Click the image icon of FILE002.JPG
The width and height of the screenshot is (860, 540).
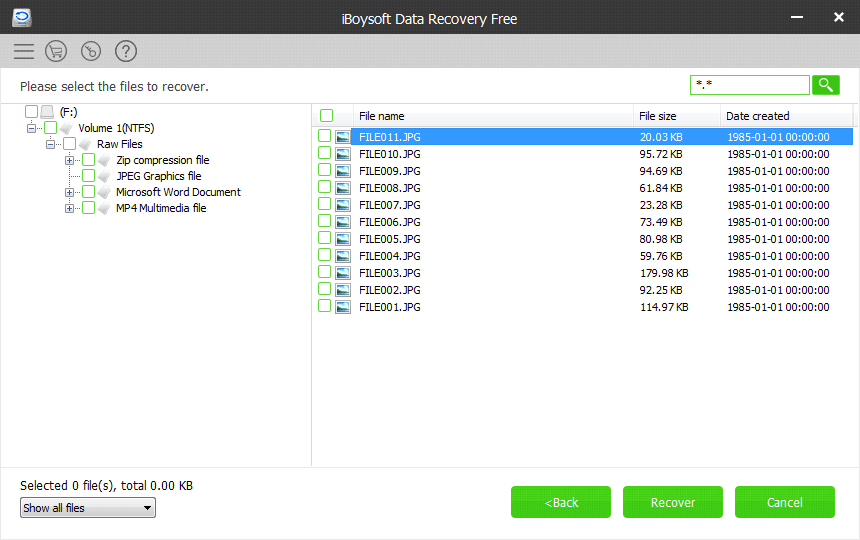click(x=343, y=290)
